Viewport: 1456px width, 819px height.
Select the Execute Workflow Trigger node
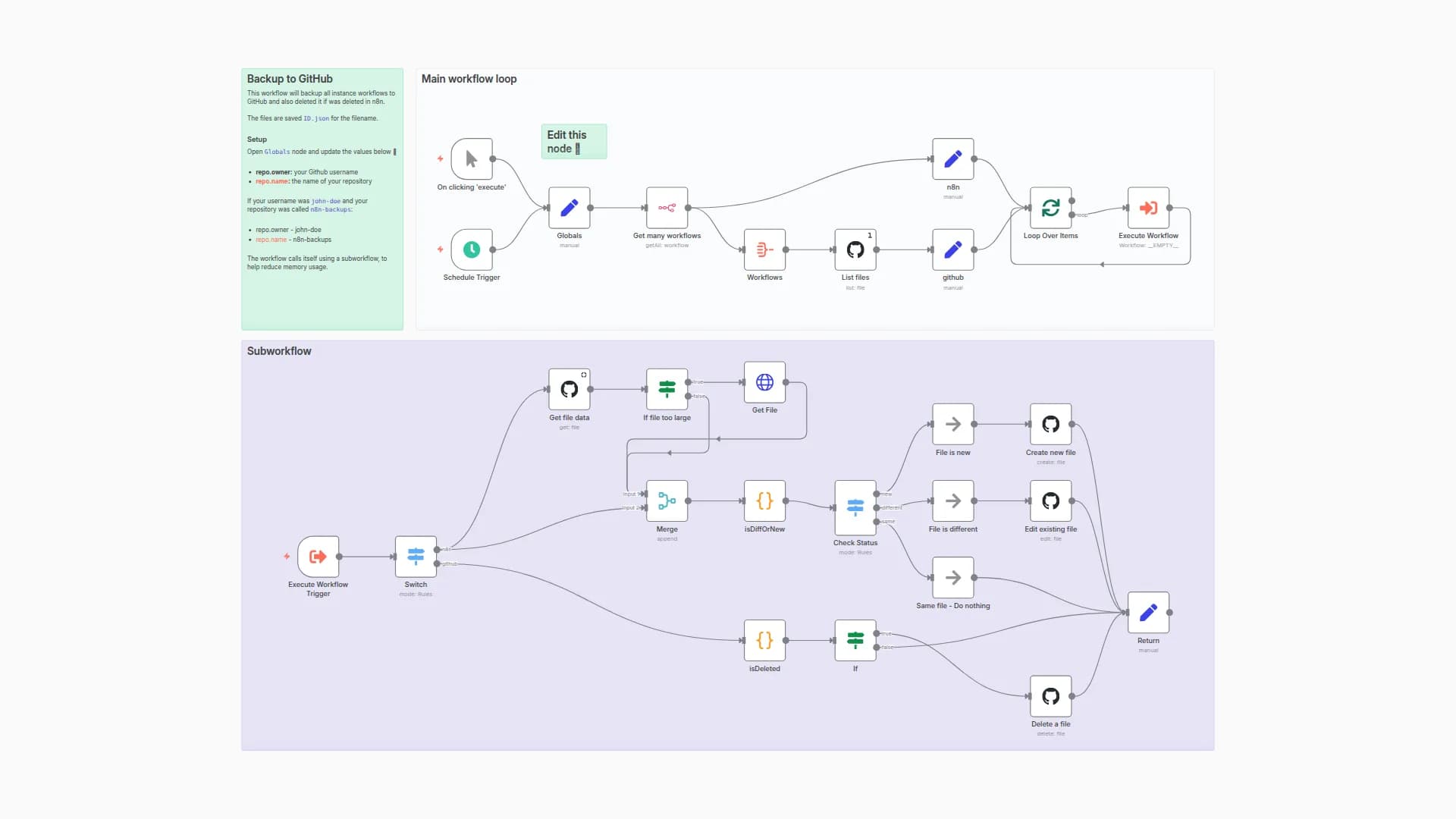tap(318, 557)
